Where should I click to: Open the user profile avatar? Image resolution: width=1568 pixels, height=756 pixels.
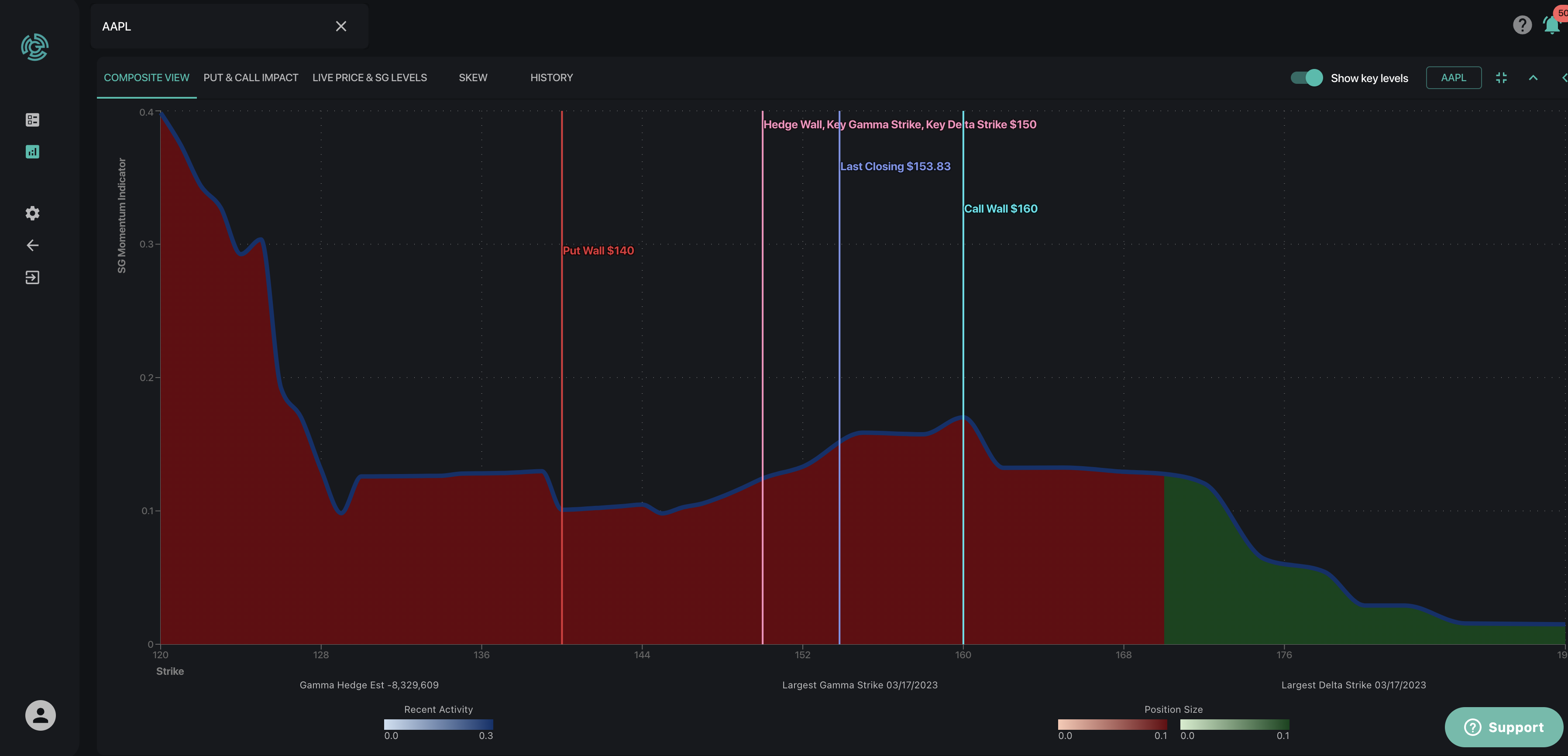pyautogui.click(x=40, y=715)
